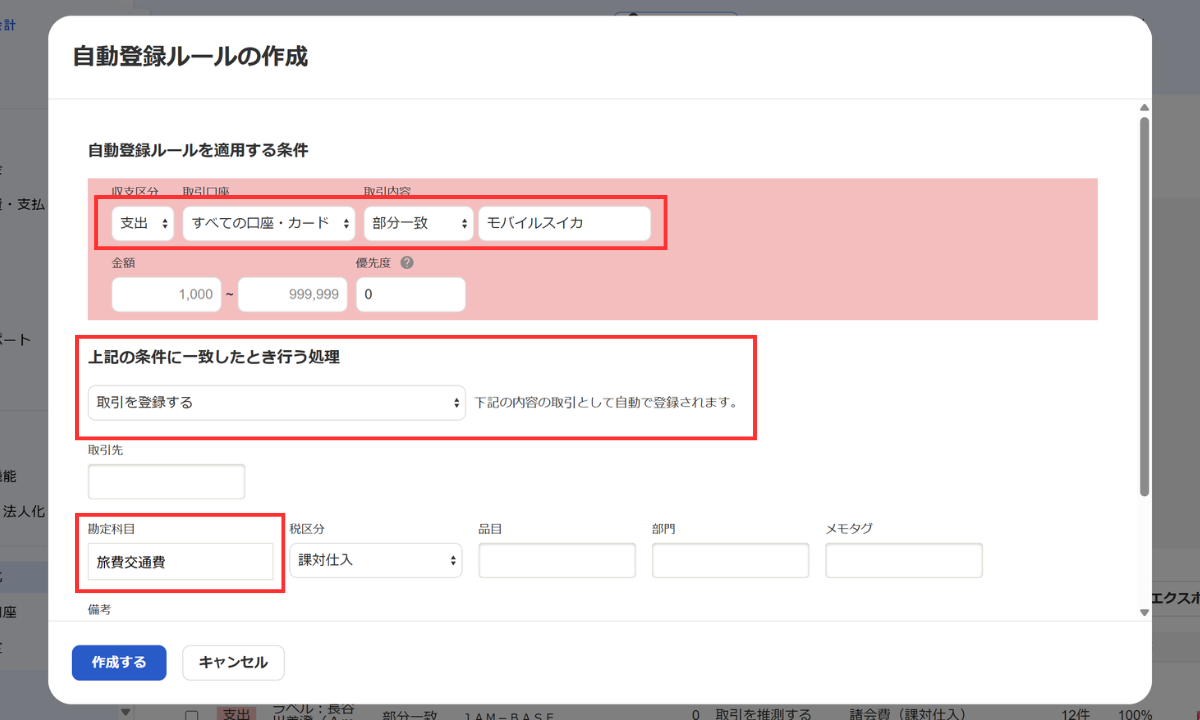Click the minimum 金額 field showing 1,000

coord(166,295)
